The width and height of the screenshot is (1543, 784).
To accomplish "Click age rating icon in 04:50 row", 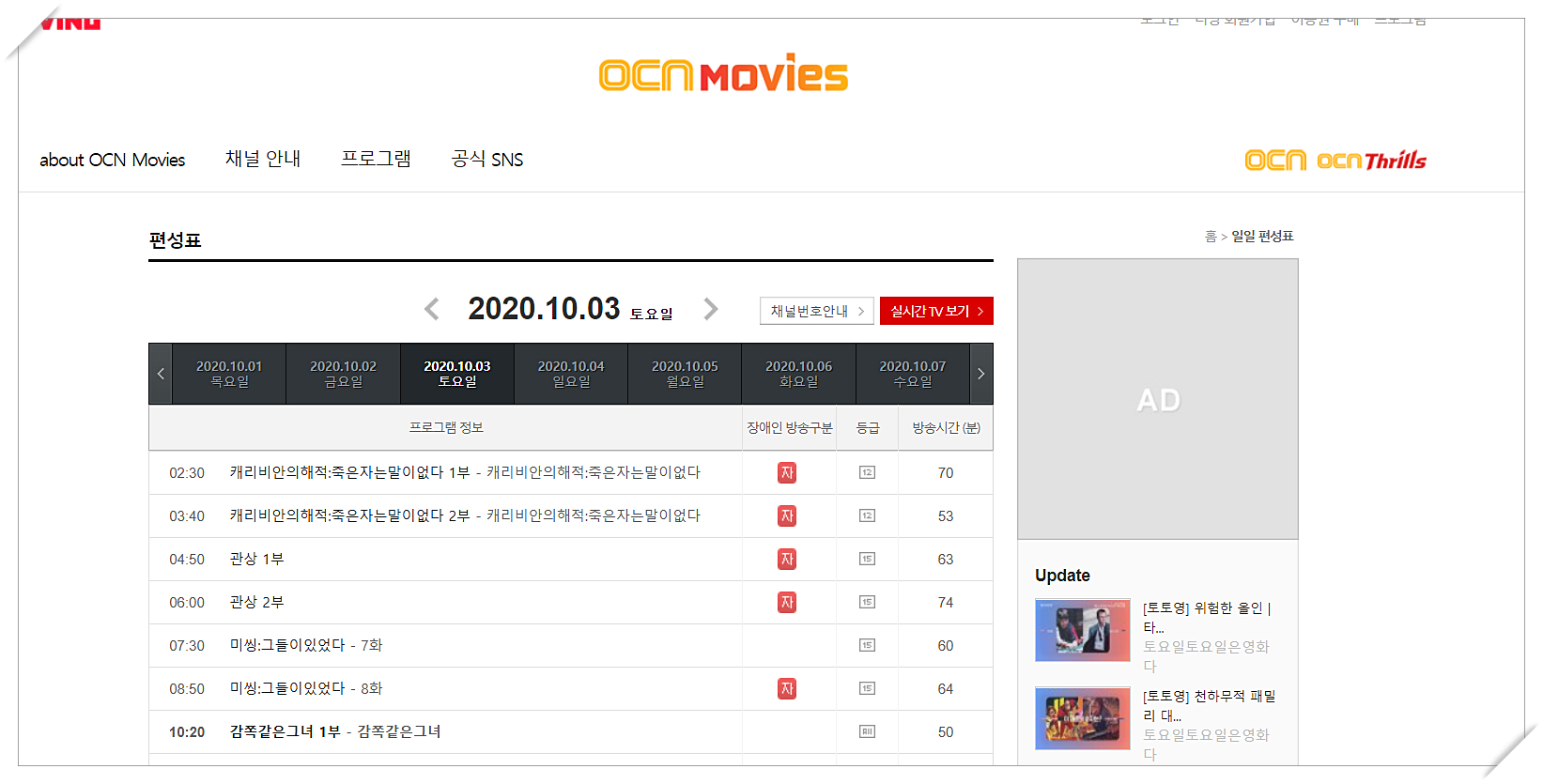I will [868, 560].
